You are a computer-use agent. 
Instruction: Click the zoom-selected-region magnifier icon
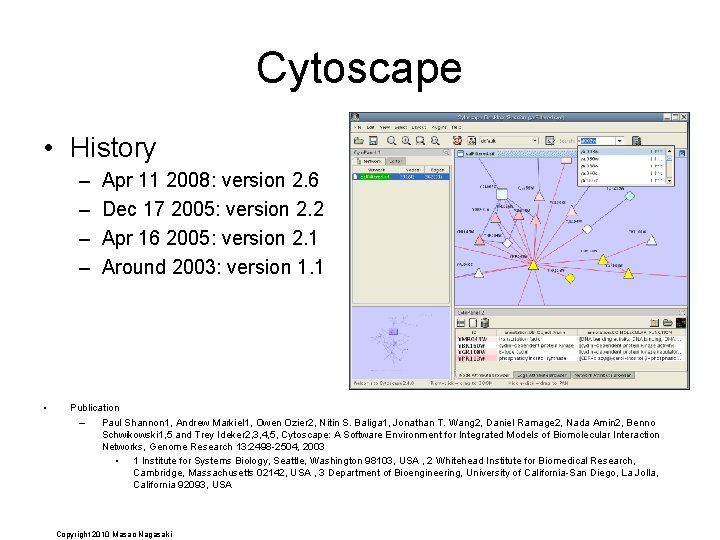tap(420, 141)
